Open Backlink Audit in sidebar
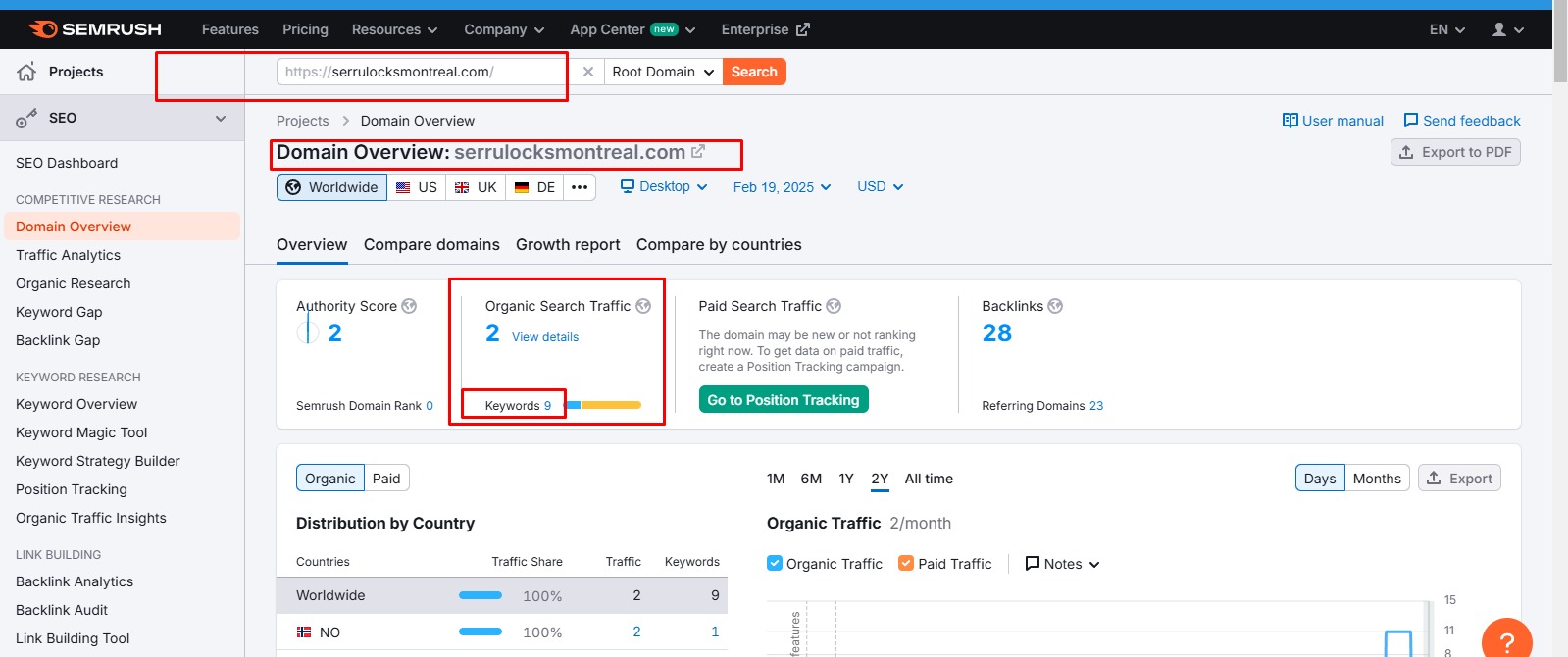The height and width of the screenshot is (657, 1568). click(x=62, y=610)
